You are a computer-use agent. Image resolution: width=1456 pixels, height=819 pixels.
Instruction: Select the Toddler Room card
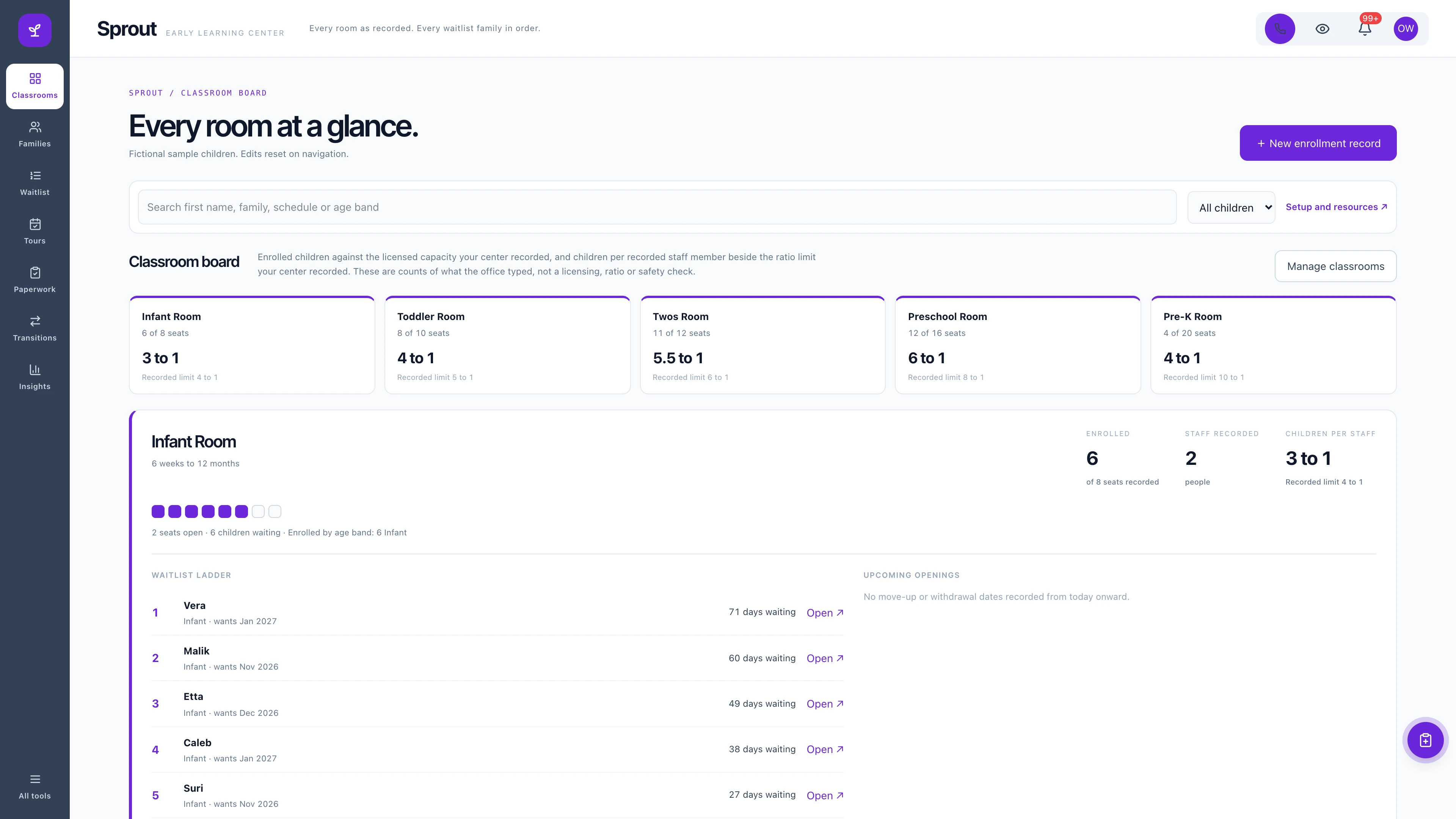(x=507, y=345)
